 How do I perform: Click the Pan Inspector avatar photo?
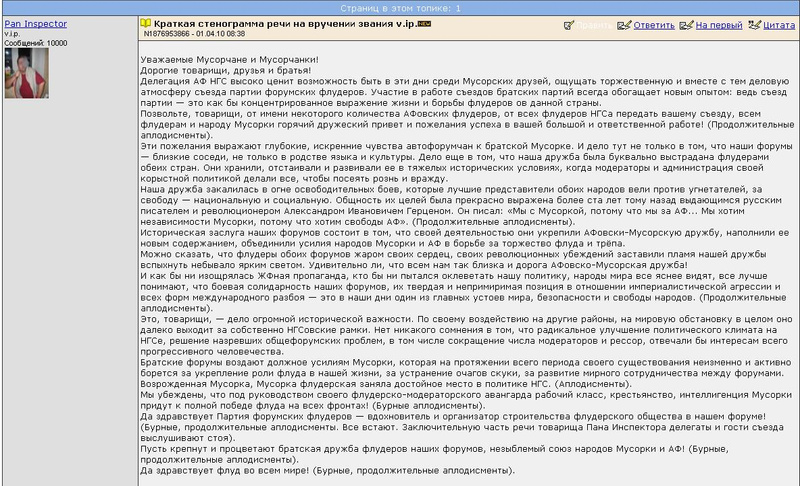(27, 73)
